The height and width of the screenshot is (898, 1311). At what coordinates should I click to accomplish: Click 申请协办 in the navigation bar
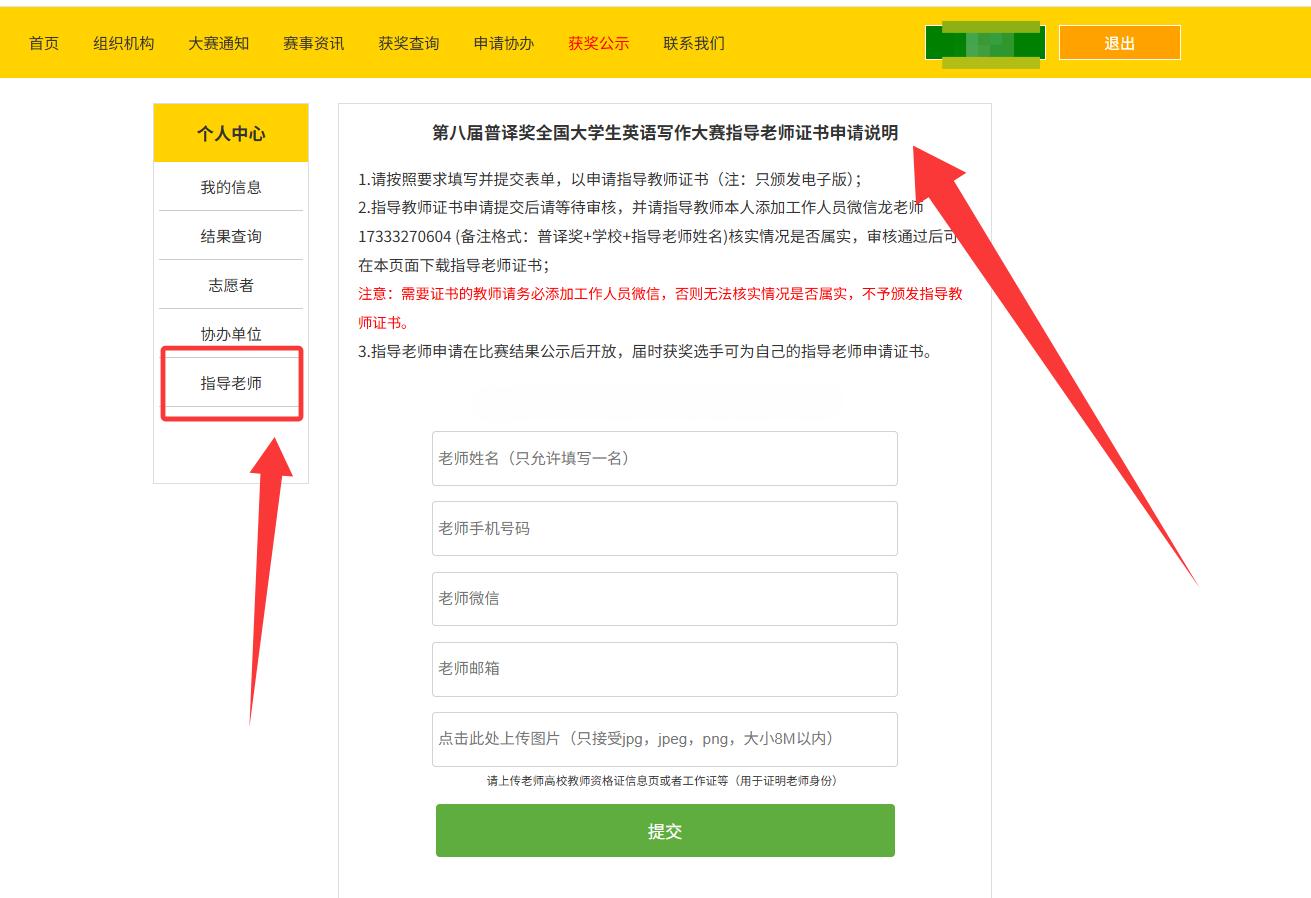coord(503,43)
